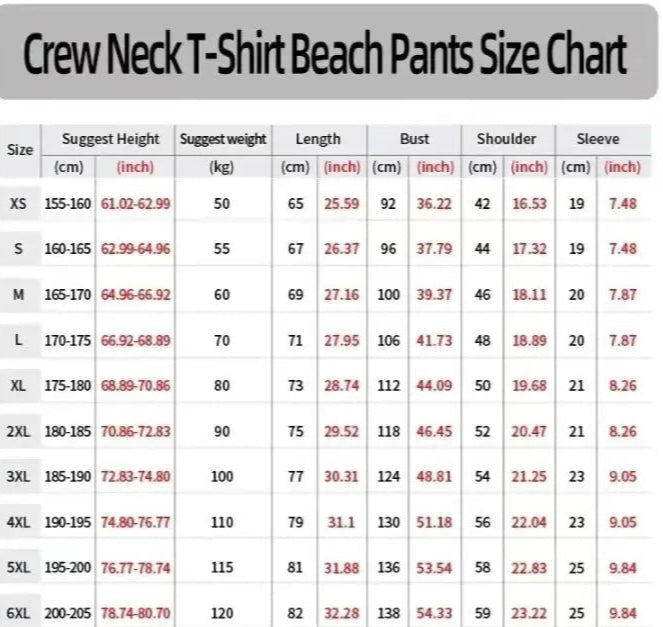Select the 2XL size row label
The width and height of the screenshot is (663, 627).
click(19, 431)
